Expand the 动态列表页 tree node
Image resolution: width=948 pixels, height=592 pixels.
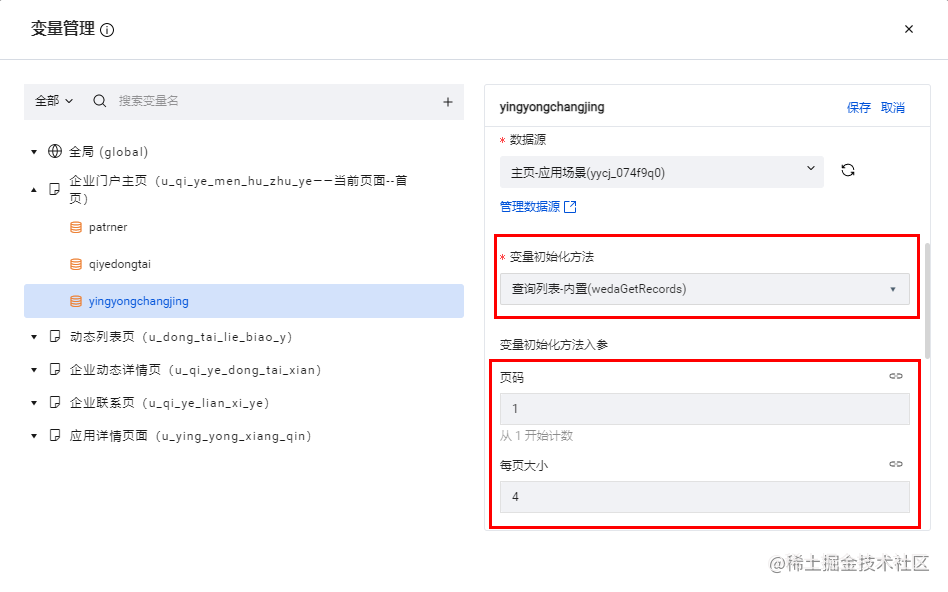[34, 337]
